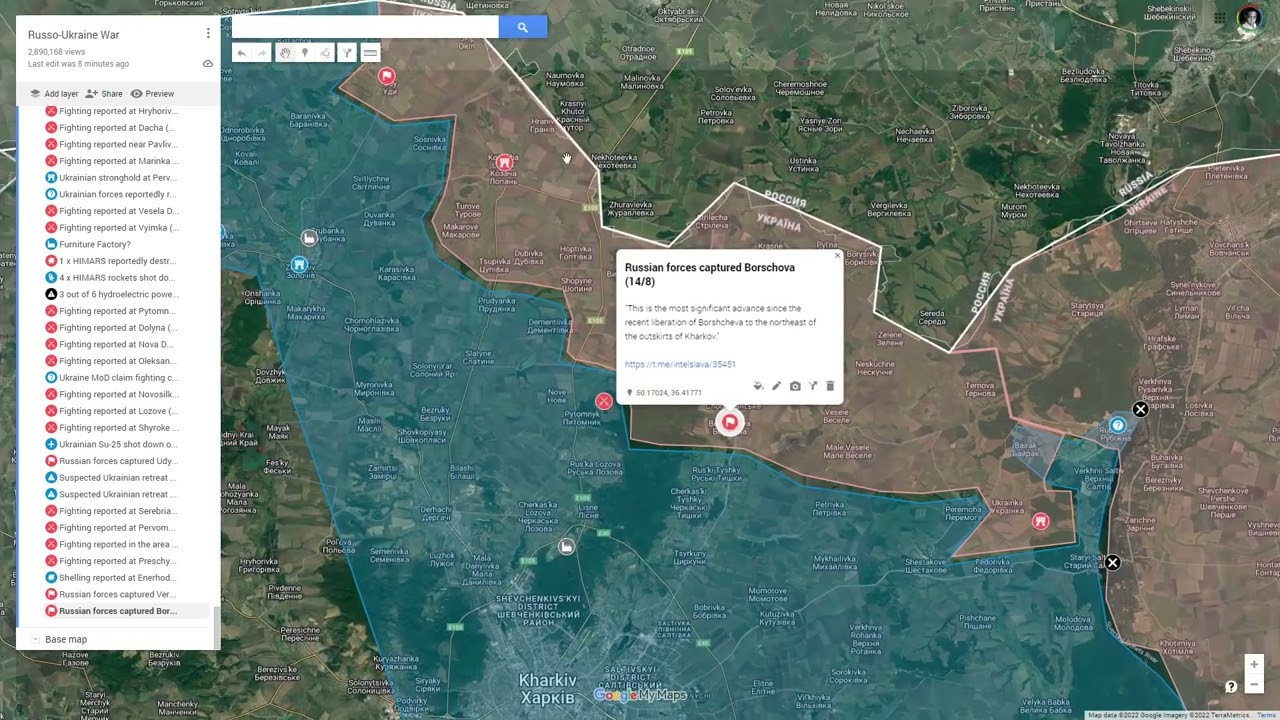Zoom out on the map
Image resolution: width=1280 pixels, height=720 pixels.
pos(1254,684)
